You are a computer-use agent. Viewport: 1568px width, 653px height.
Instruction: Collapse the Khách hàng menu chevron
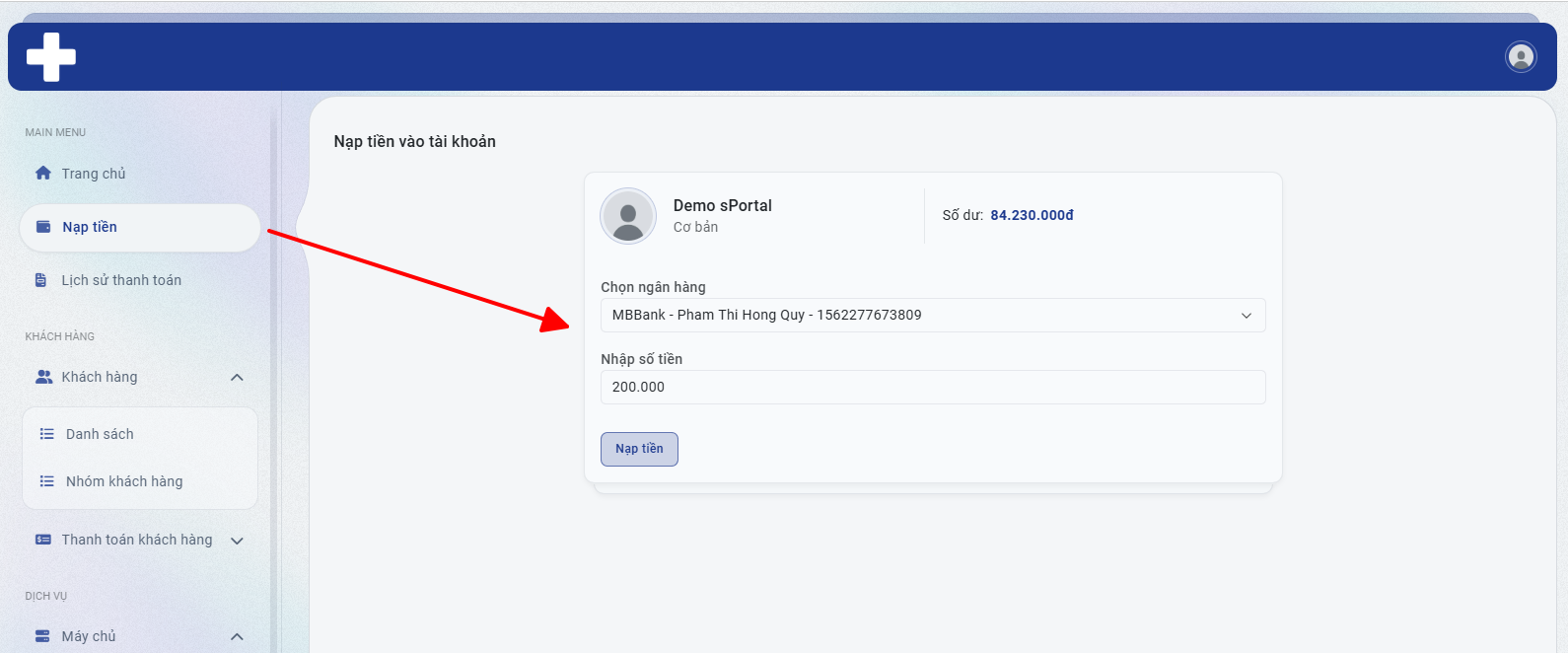[237, 378]
